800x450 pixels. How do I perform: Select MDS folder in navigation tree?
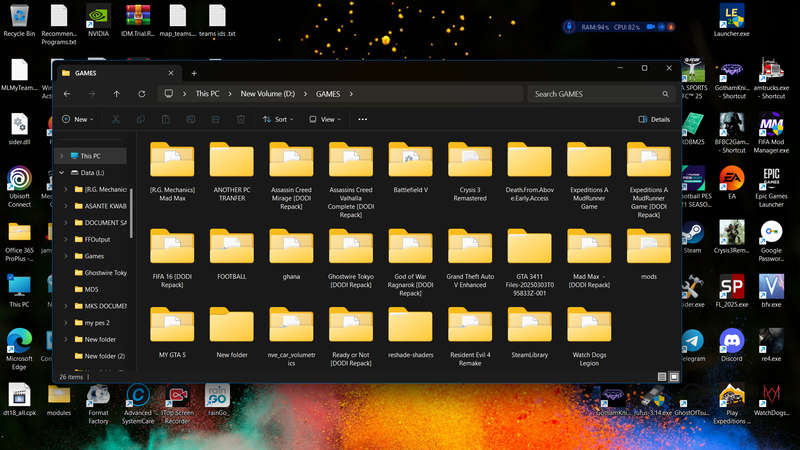point(86,290)
